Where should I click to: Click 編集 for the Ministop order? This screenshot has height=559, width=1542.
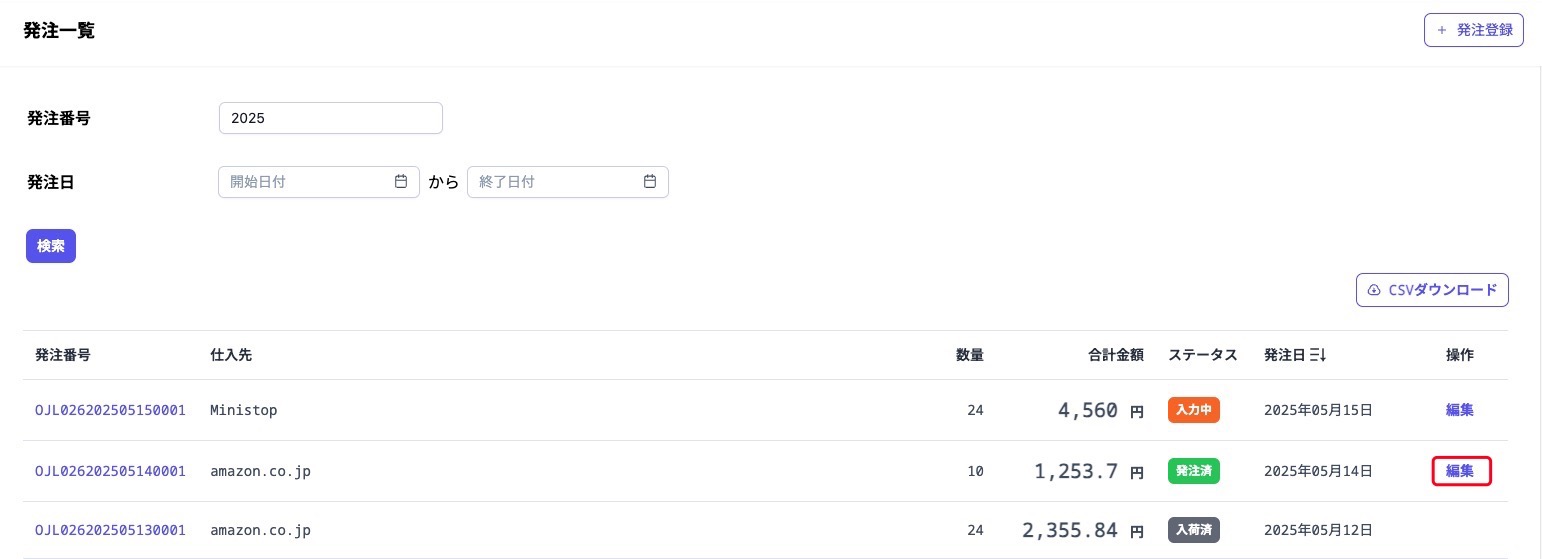[1459, 410]
